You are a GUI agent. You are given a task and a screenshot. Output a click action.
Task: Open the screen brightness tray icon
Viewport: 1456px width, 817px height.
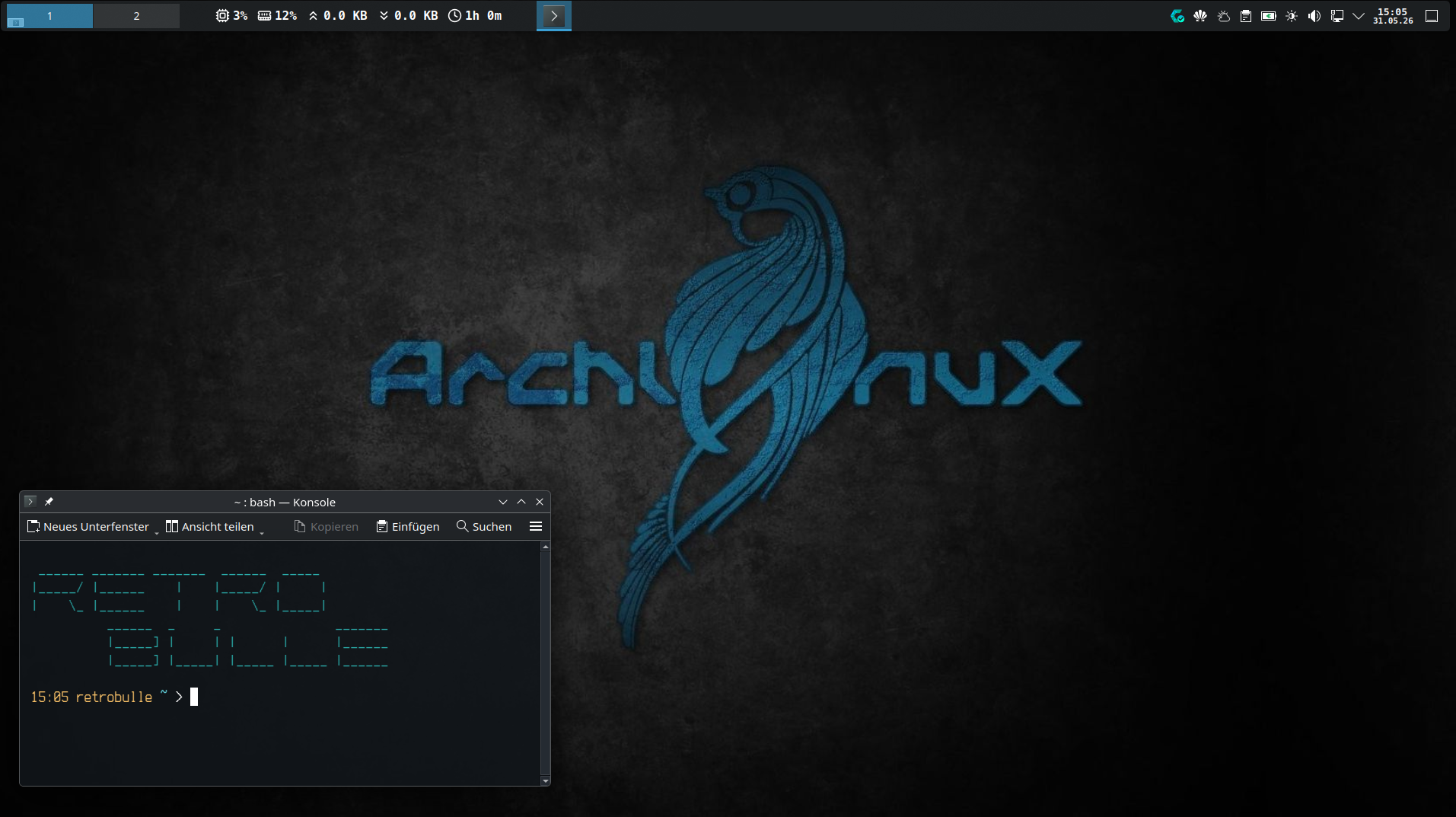click(x=1292, y=16)
